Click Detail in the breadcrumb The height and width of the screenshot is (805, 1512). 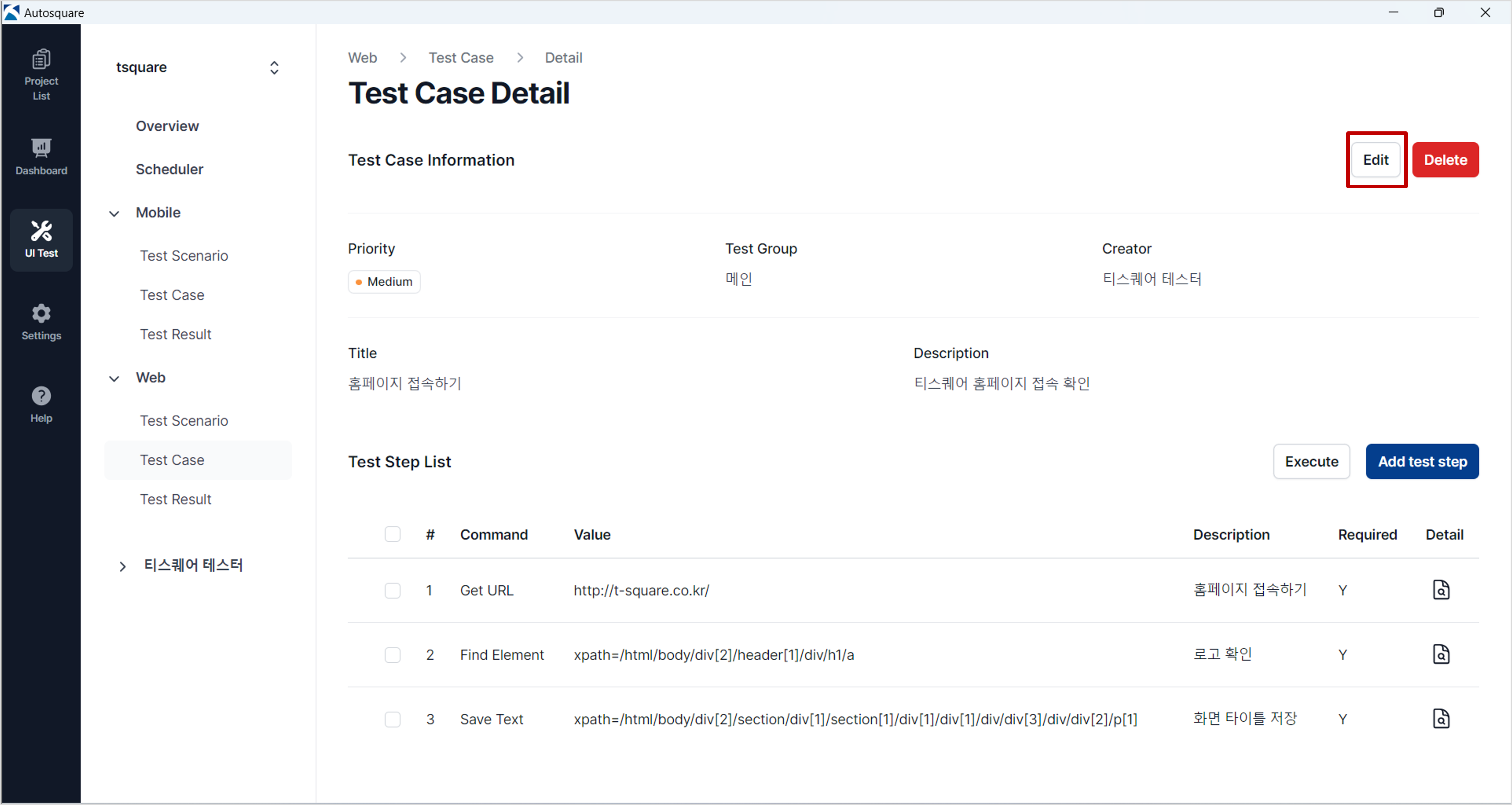coord(563,58)
